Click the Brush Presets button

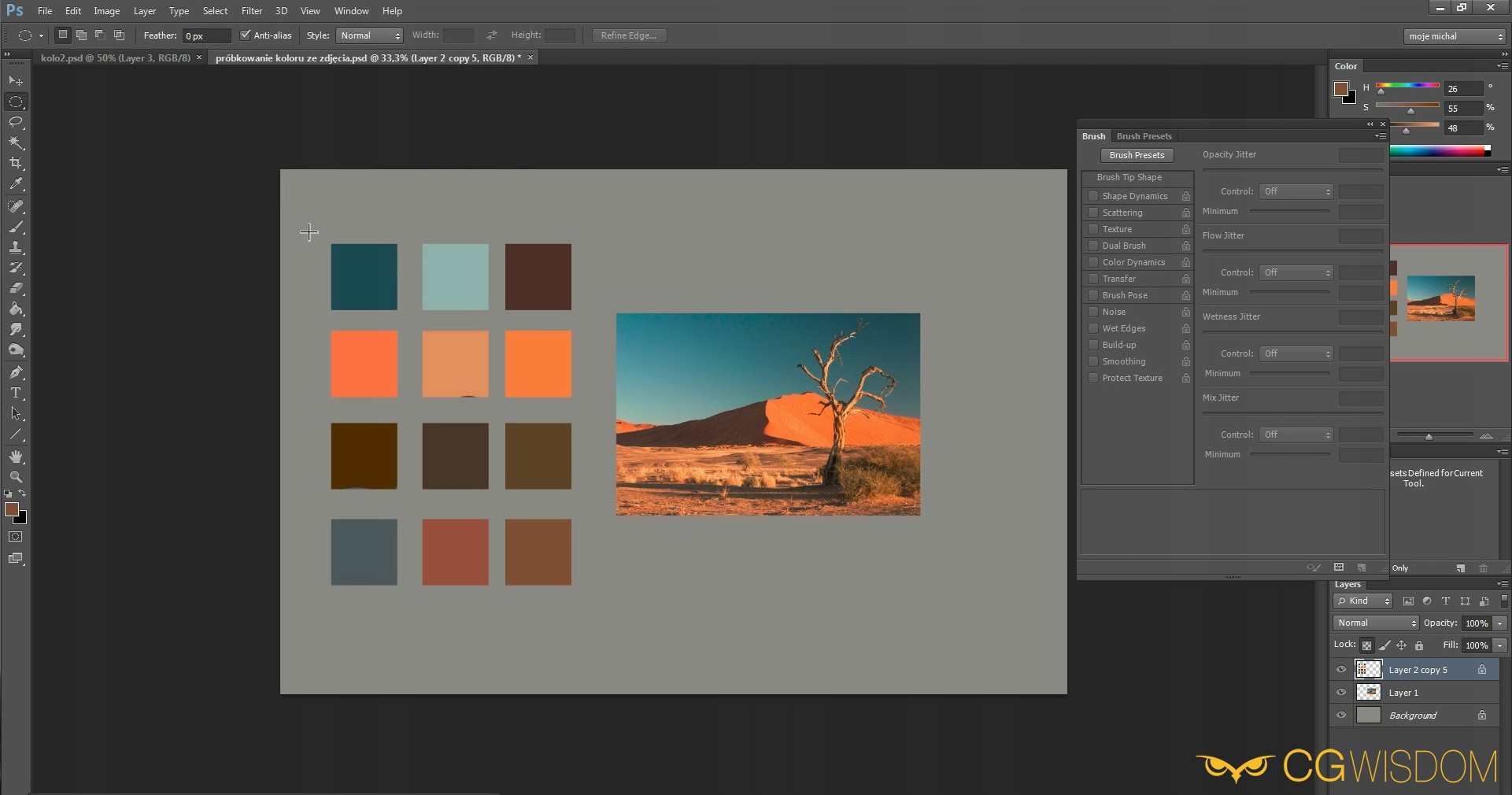tap(1137, 155)
